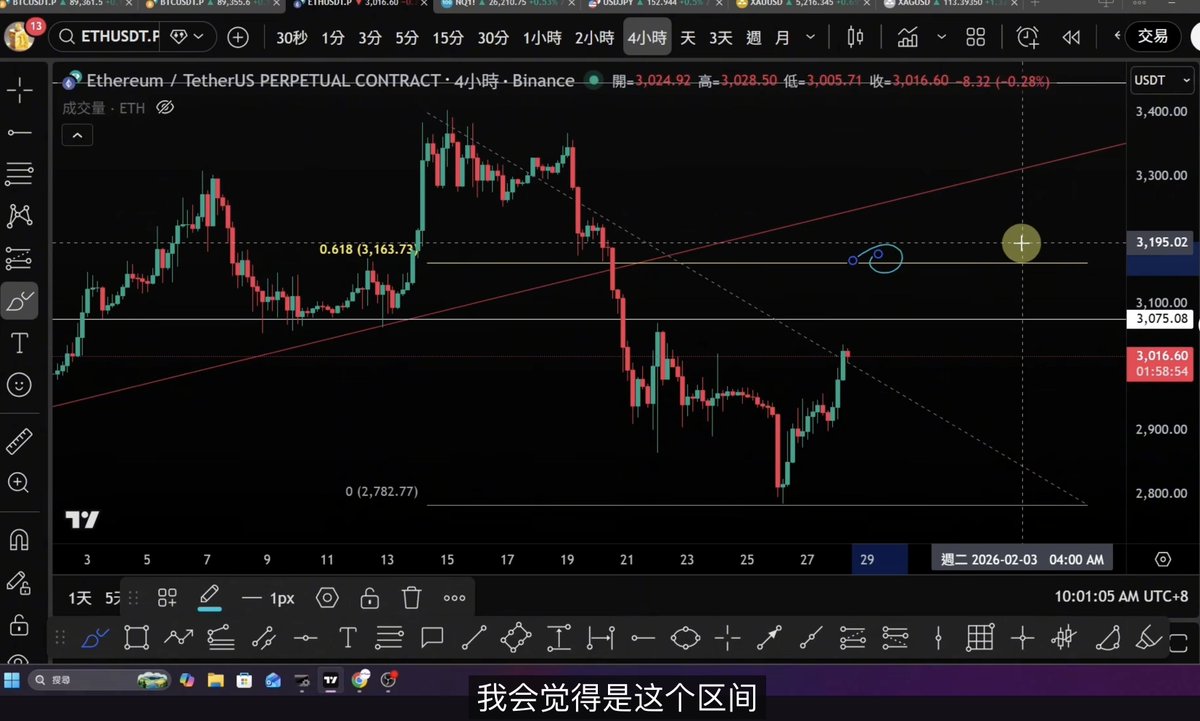Image resolution: width=1200 pixels, height=721 pixels.
Task: Toggle the volume indicator visibility eye
Action: tap(166, 107)
